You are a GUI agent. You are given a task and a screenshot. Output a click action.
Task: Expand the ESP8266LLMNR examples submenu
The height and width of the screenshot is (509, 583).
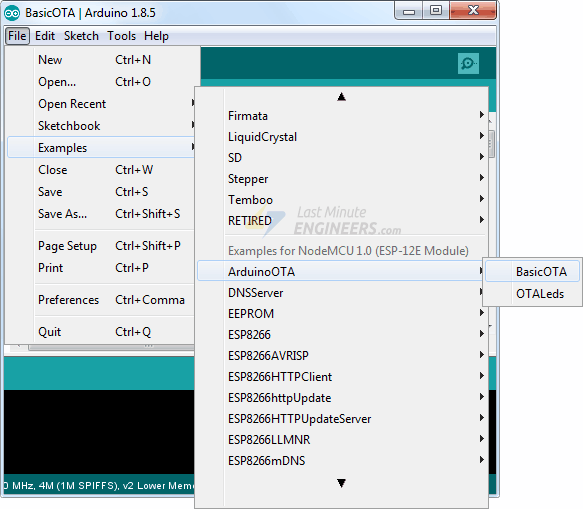click(x=342, y=440)
